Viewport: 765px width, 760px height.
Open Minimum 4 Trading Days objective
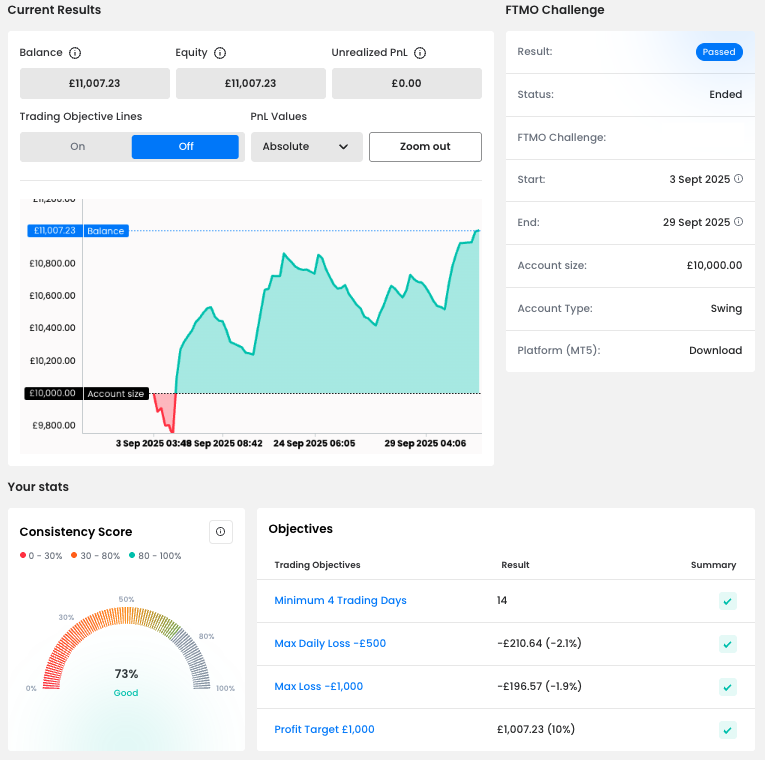pos(340,601)
